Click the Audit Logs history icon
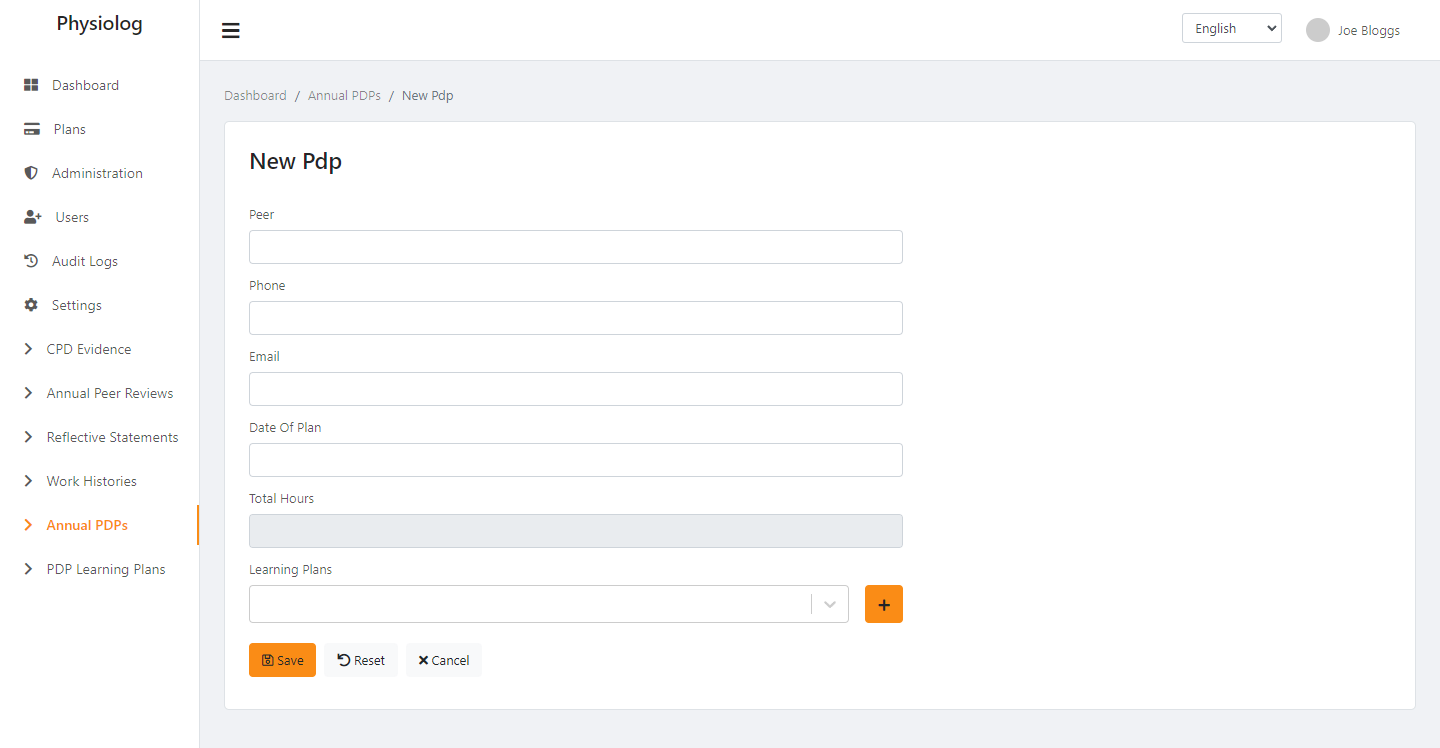Image resolution: width=1440 pixels, height=748 pixels. pos(31,261)
